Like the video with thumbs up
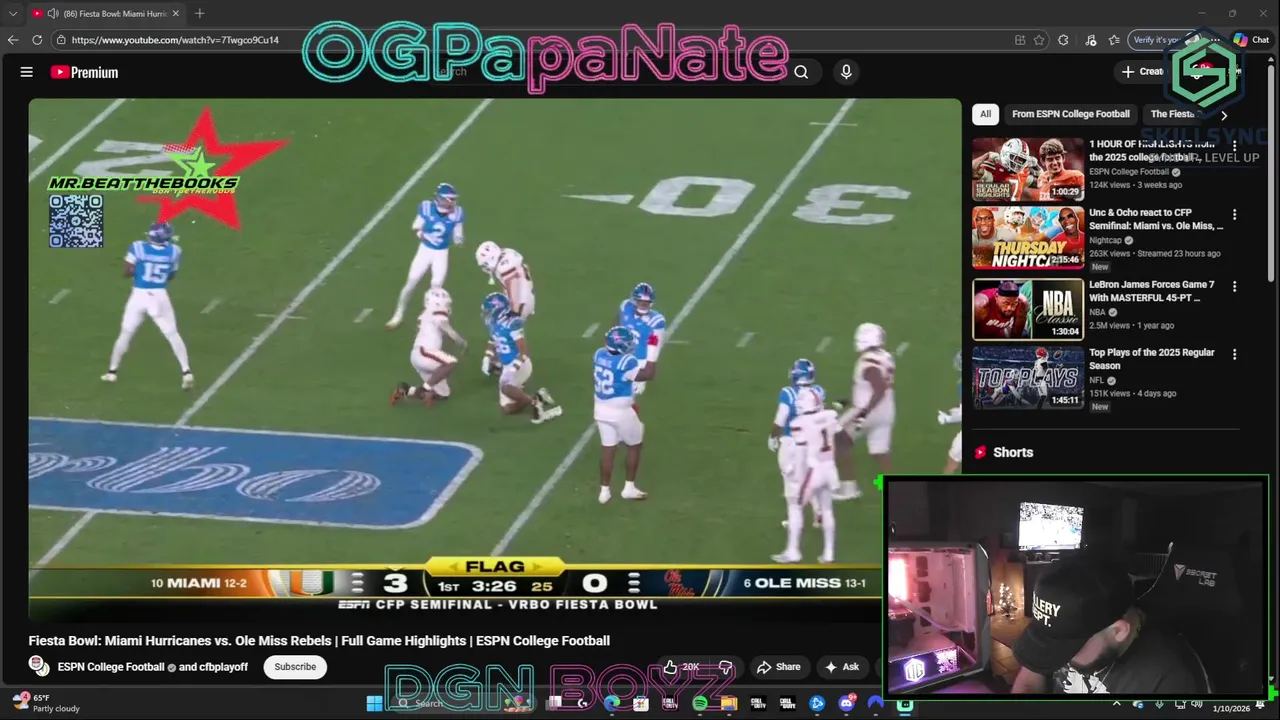 click(x=683, y=667)
